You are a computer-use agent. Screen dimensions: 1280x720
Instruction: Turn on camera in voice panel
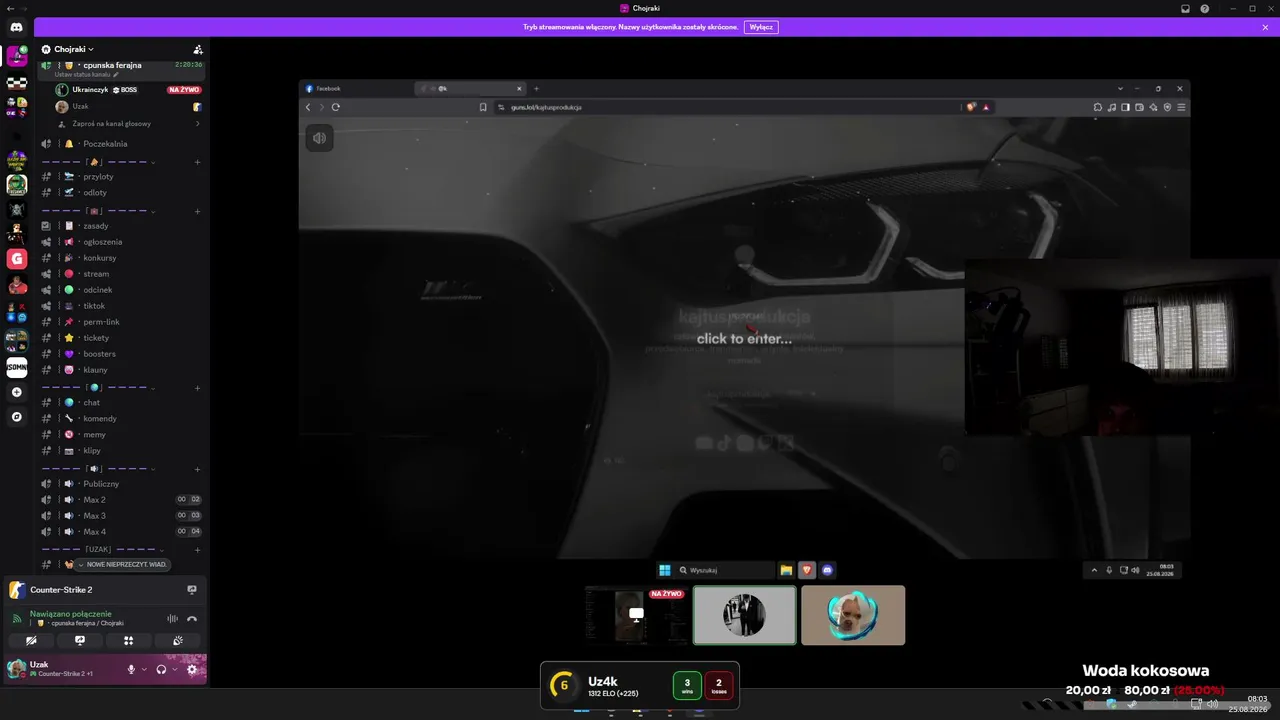pyautogui.click(x=31, y=640)
